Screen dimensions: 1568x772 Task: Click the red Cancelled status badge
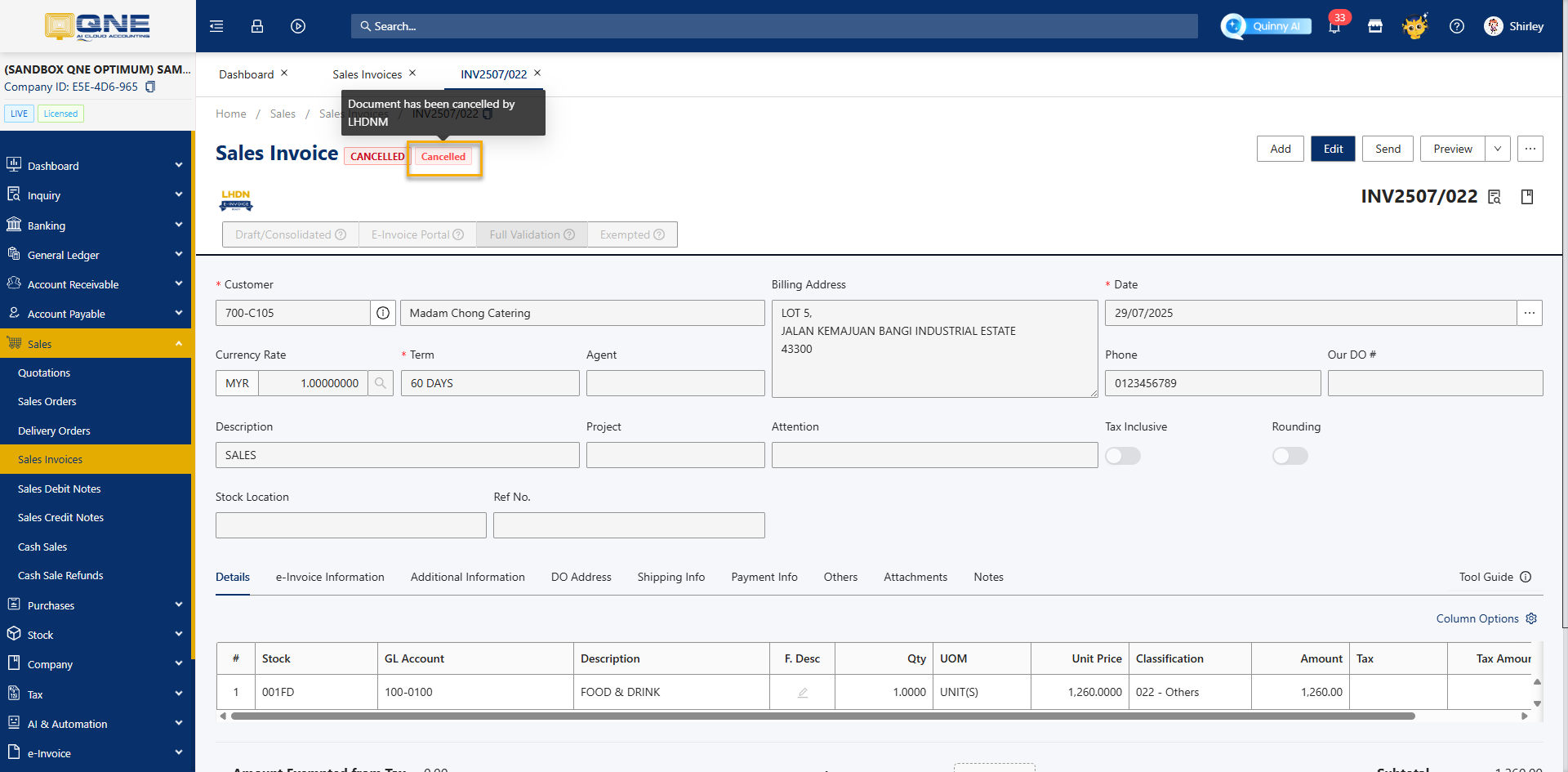pyautogui.click(x=443, y=157)
